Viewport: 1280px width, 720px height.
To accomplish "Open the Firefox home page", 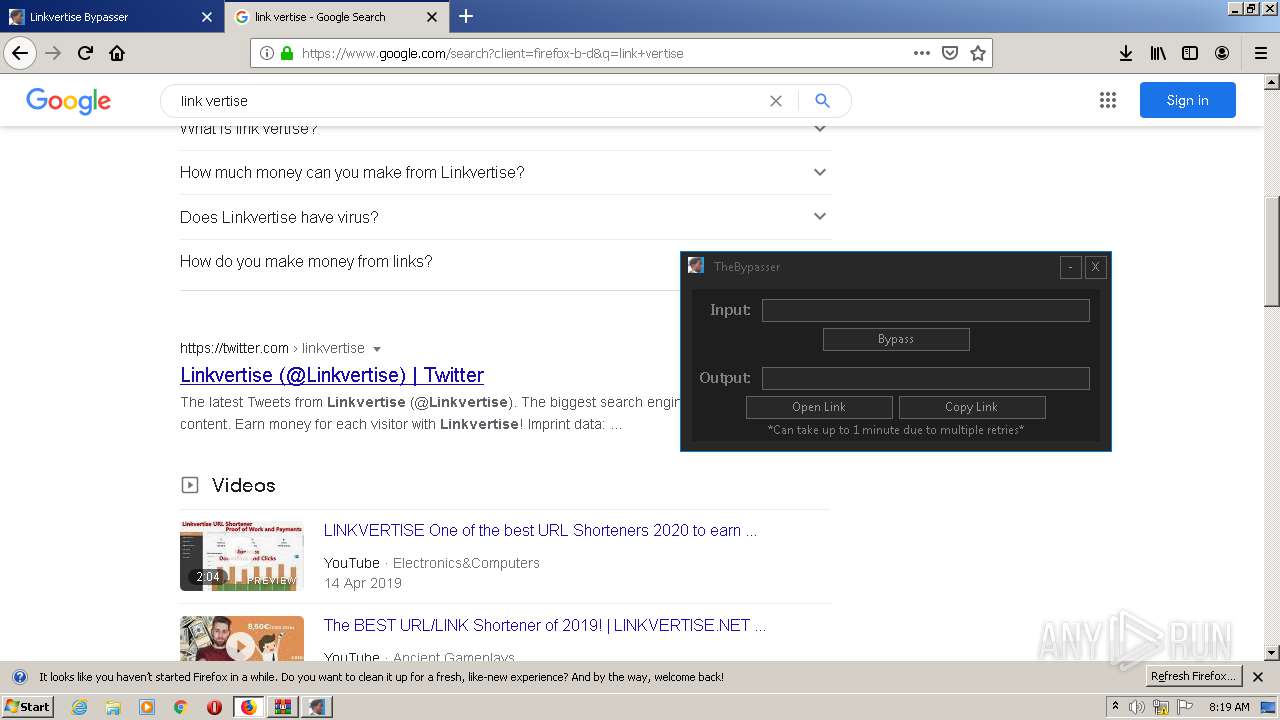I will (117, 53).
